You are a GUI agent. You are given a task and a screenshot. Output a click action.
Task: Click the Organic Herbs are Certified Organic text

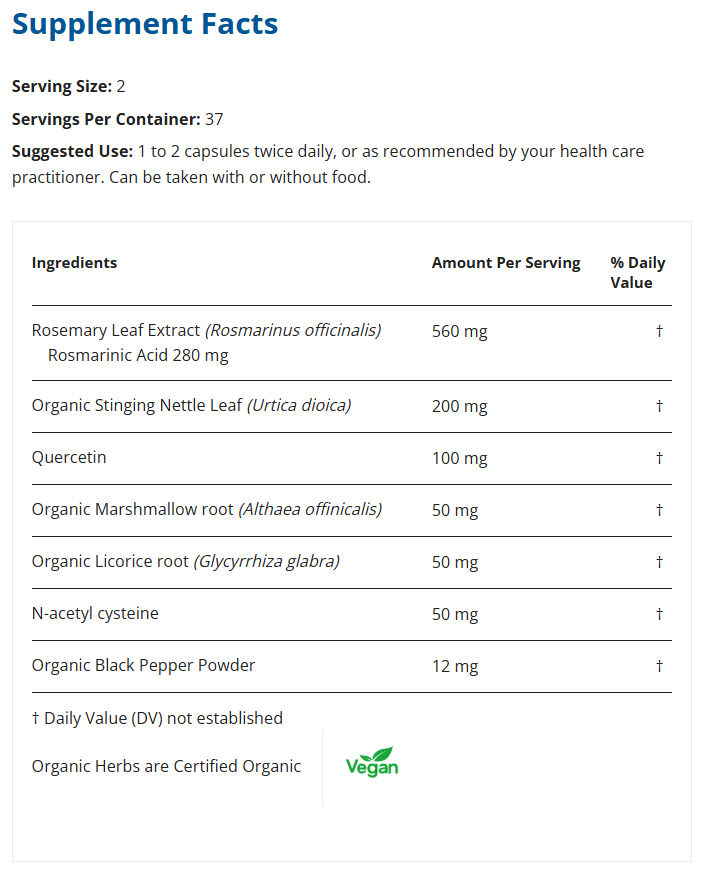(166, 766)
